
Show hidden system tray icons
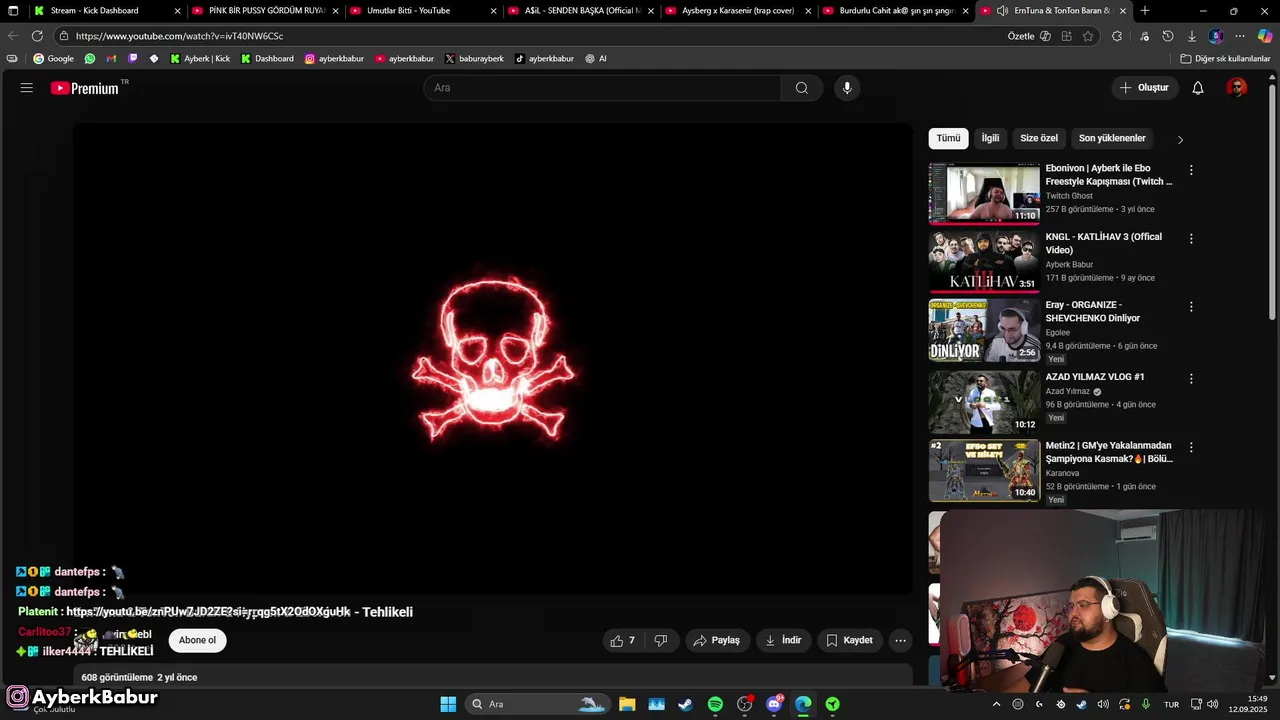point(996,704)
